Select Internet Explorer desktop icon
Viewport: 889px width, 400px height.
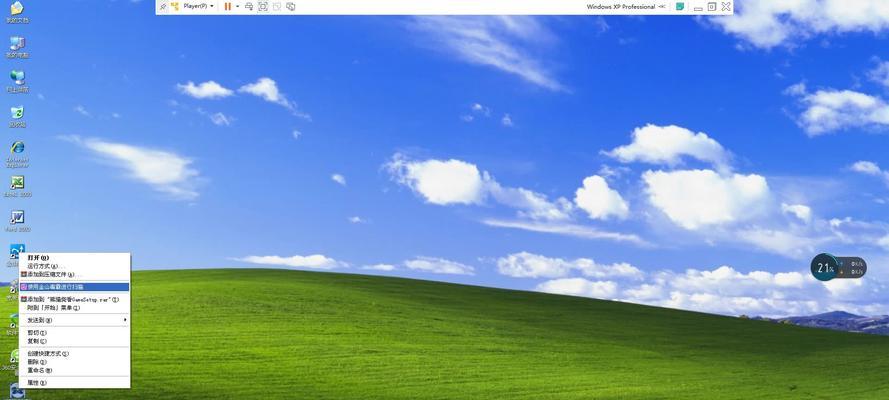pos(17,154)
